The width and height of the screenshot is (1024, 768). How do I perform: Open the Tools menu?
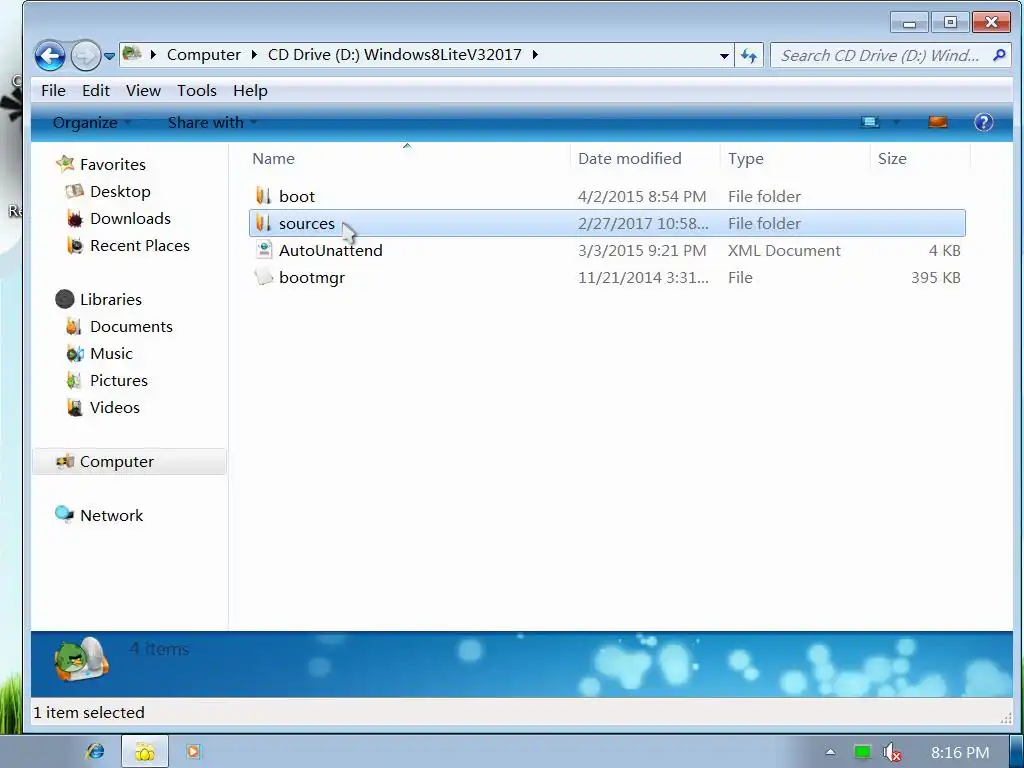(197, 91)
